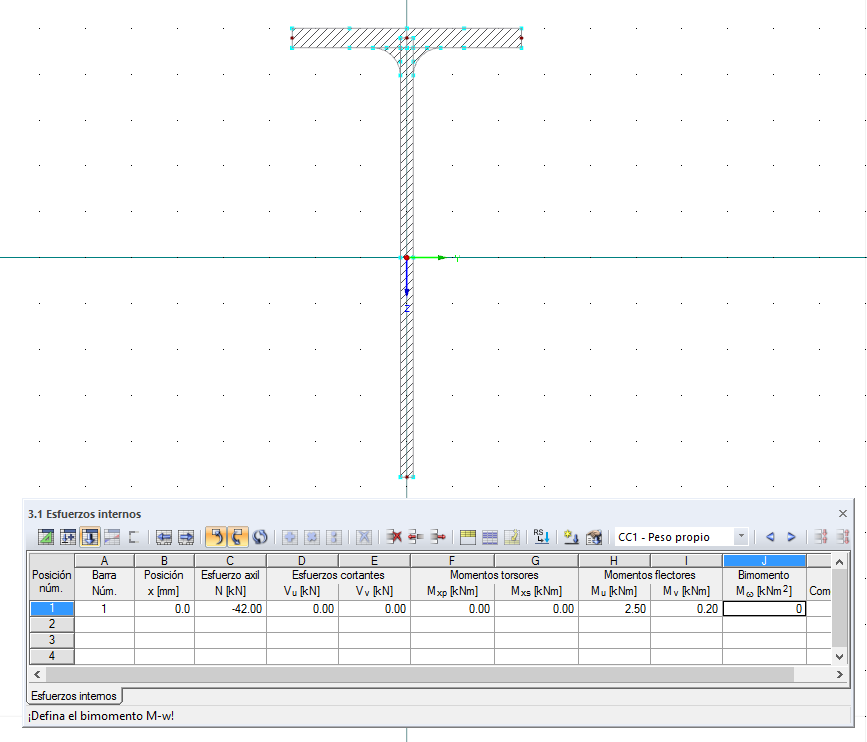Click the hand over table icon

[x=594, y=537]
